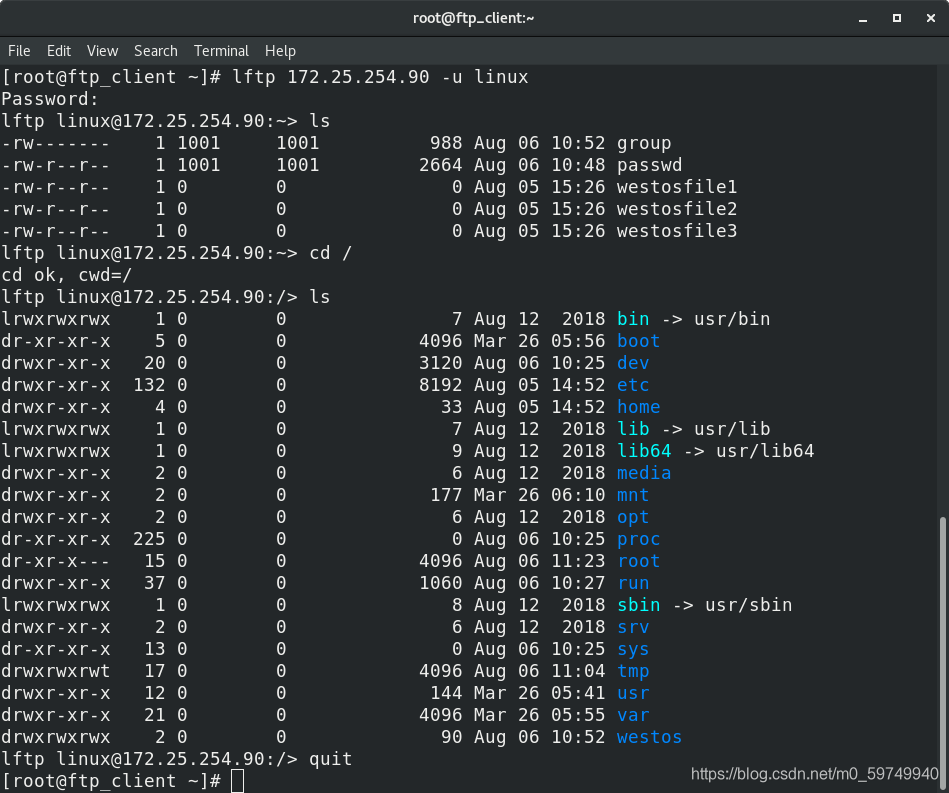
Task: Click the 'var' directory name
Action: point(633,715)
